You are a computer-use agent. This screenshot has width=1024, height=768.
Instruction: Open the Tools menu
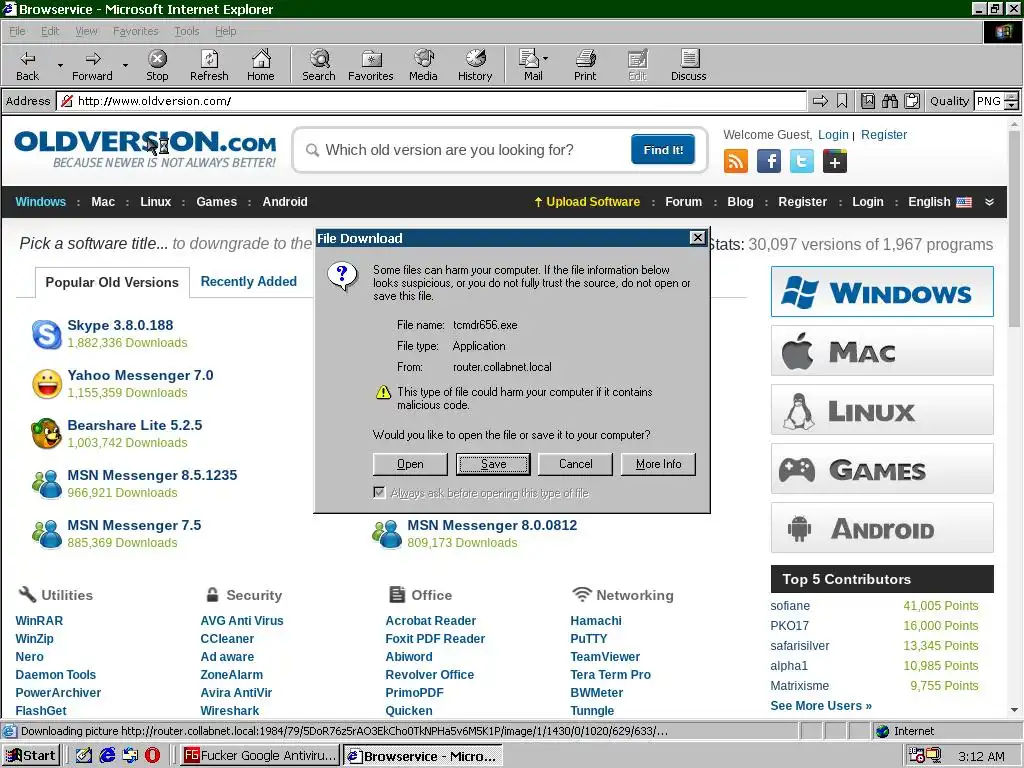click(x=187, y=31)
